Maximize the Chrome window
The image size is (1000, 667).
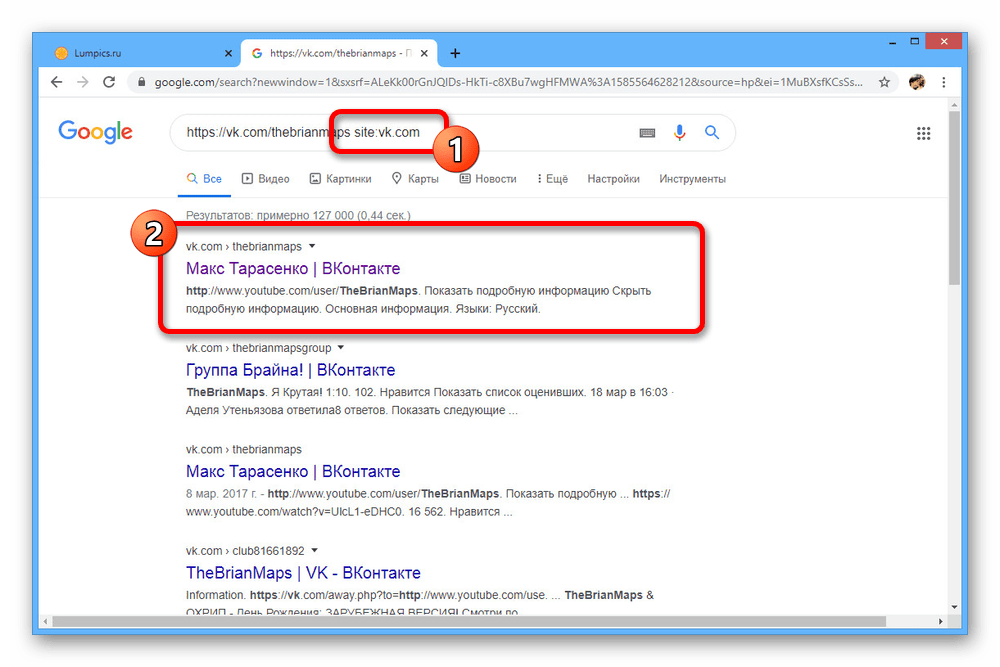(915, 42)
